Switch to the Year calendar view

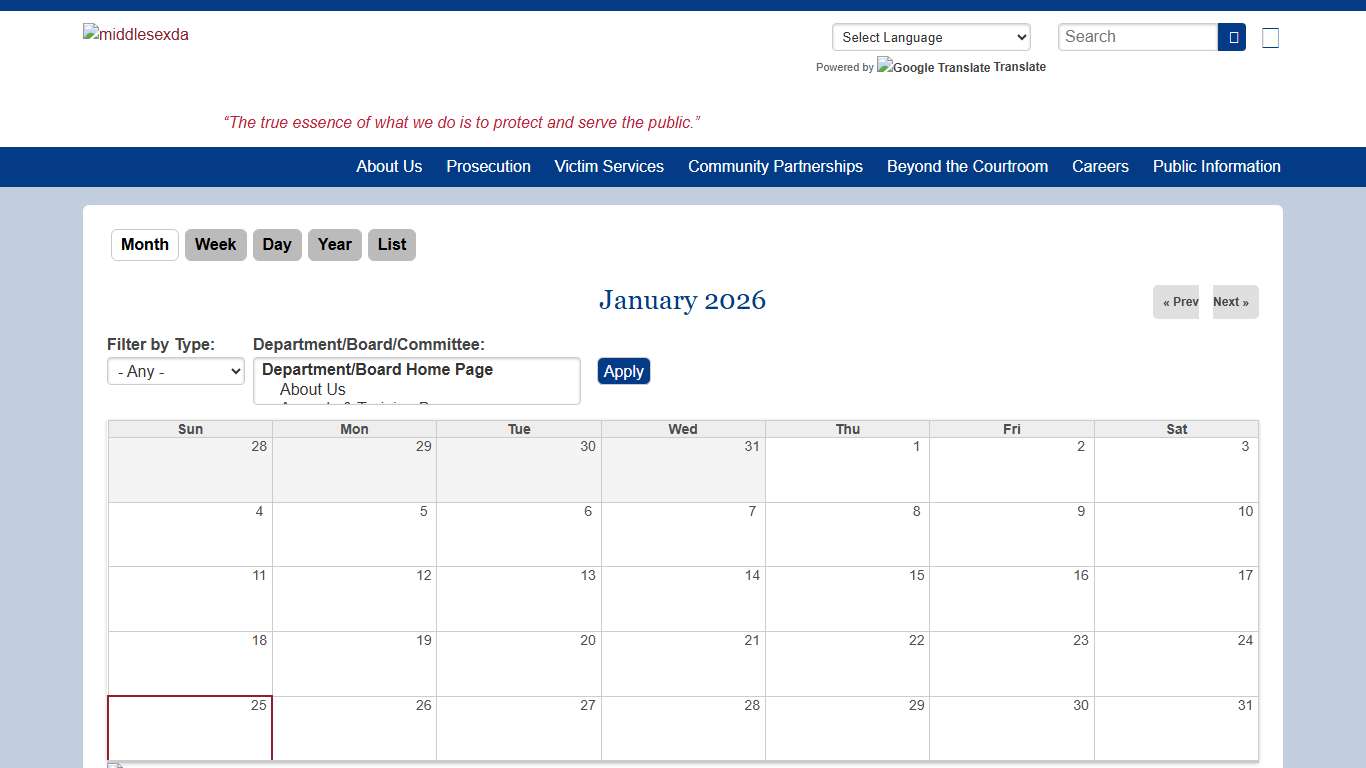pyautogui.click(x=334, y=244)
